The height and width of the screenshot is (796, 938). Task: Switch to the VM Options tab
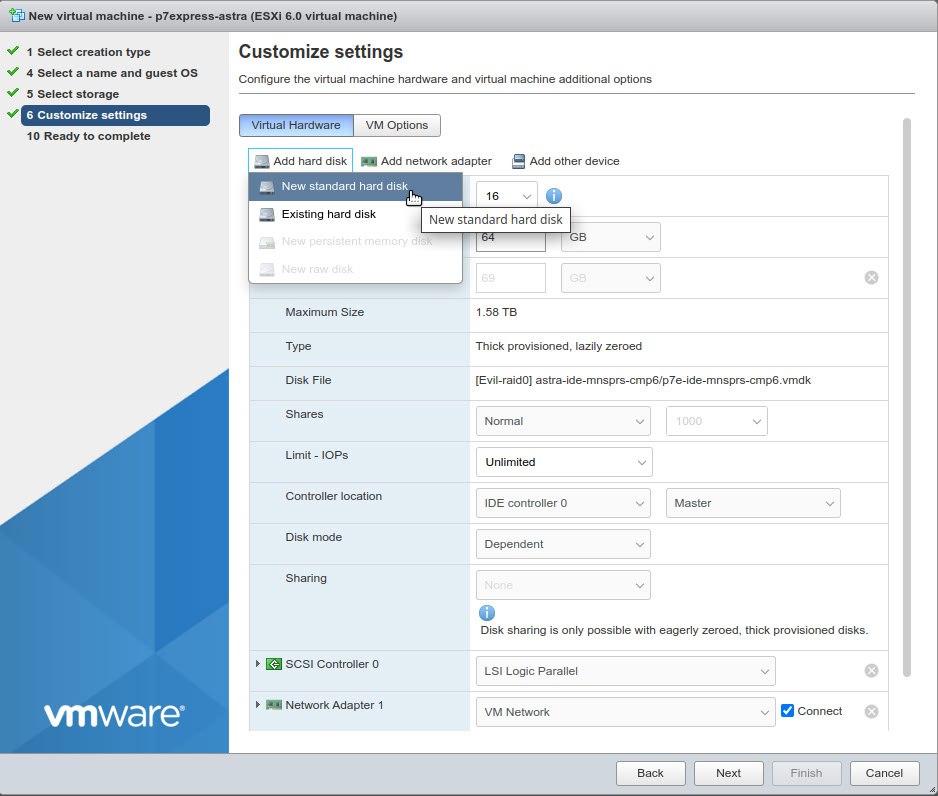click(x=397, y=125)
